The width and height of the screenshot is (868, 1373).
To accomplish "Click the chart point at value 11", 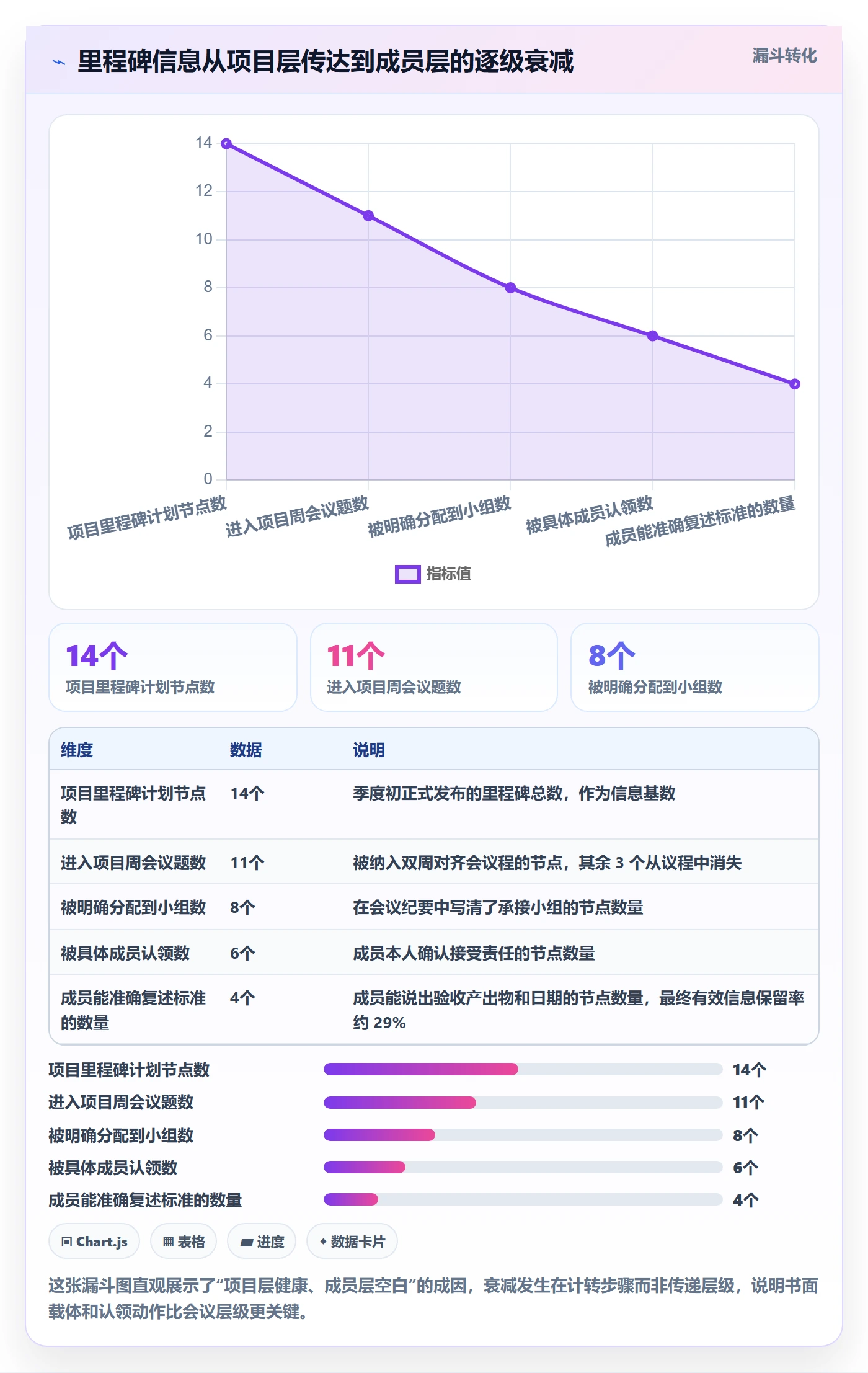I will click(x=368, y=216).
